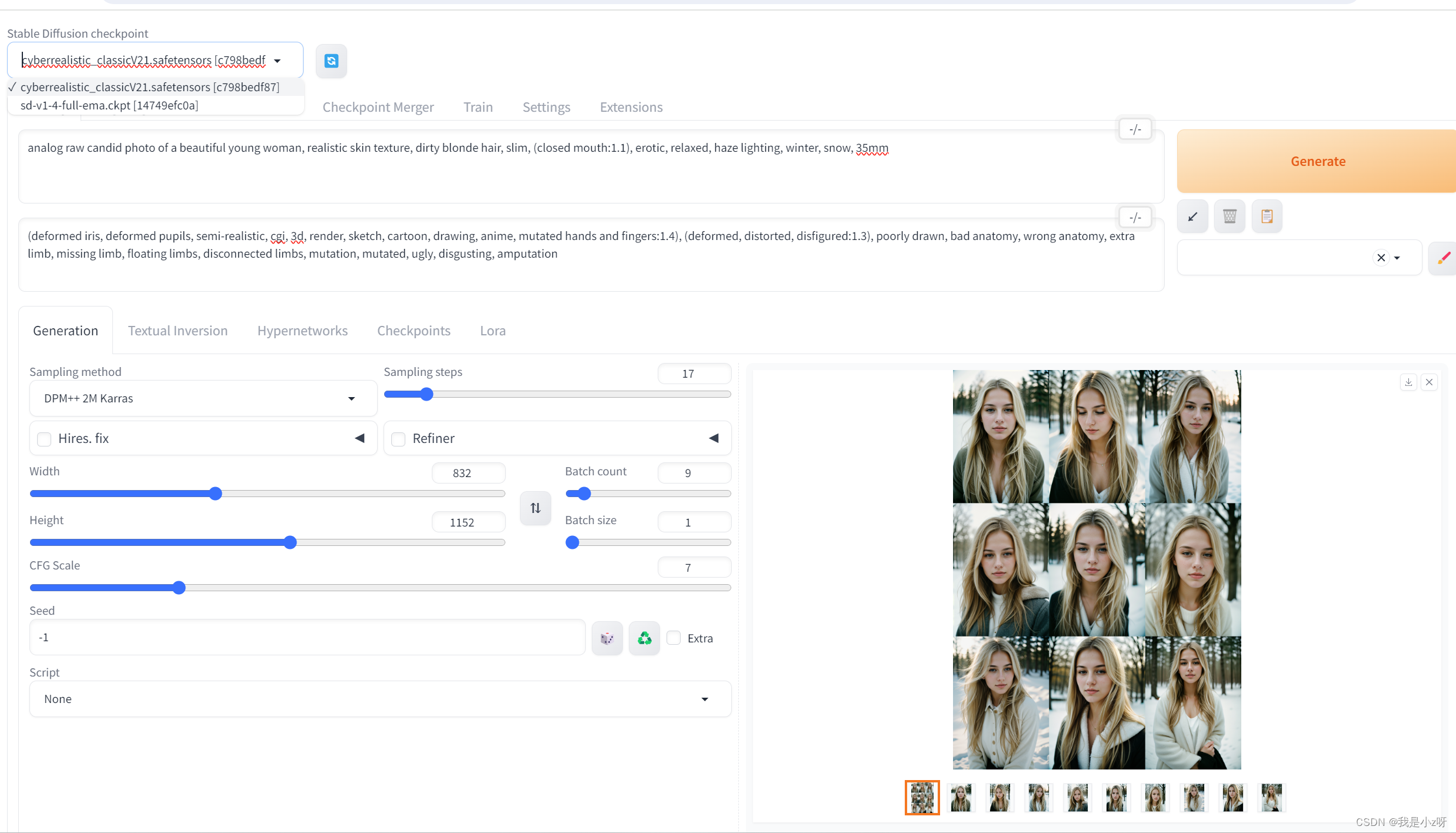Adjust the CFG Scale slider

pos(179,588)
